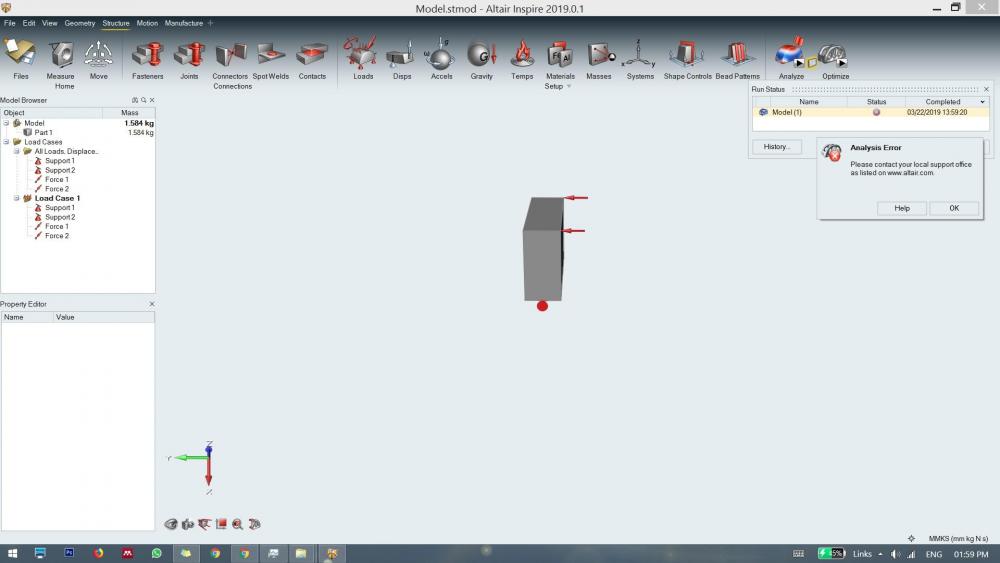Viewport: 1000px width, 563px height.
Task: Select the Model (1) run row
Action: pos(871,112)
